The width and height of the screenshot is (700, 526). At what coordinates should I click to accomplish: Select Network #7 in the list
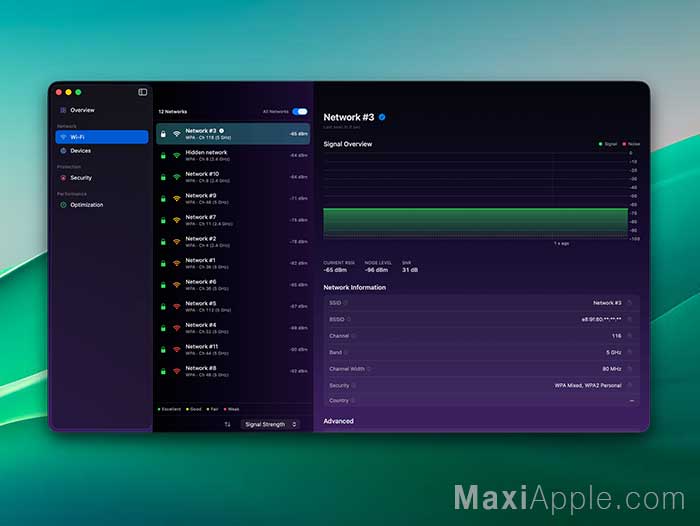tap(233, 220)
